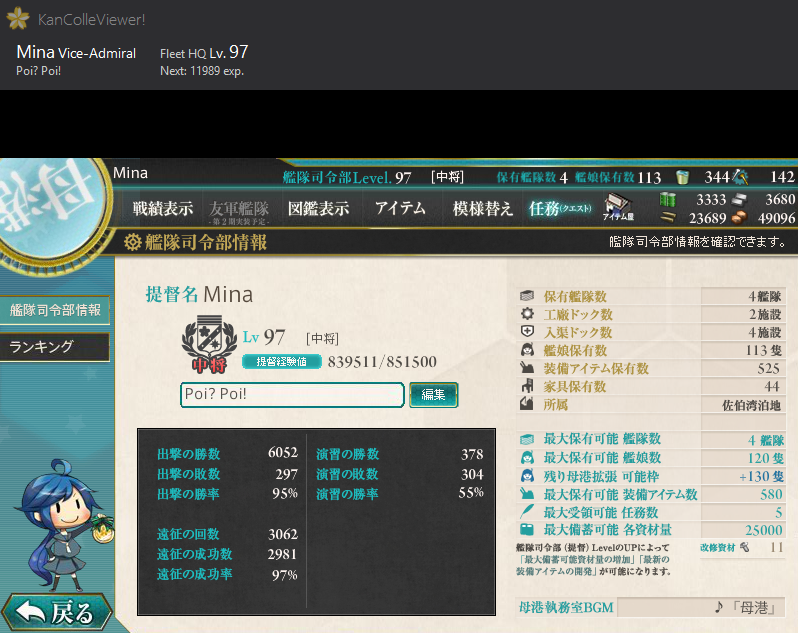Image resolution: width=798 pixels, height=633 pixels.
Task: Click the 母港執務室BGM track field「母港」
Action: 701,608
